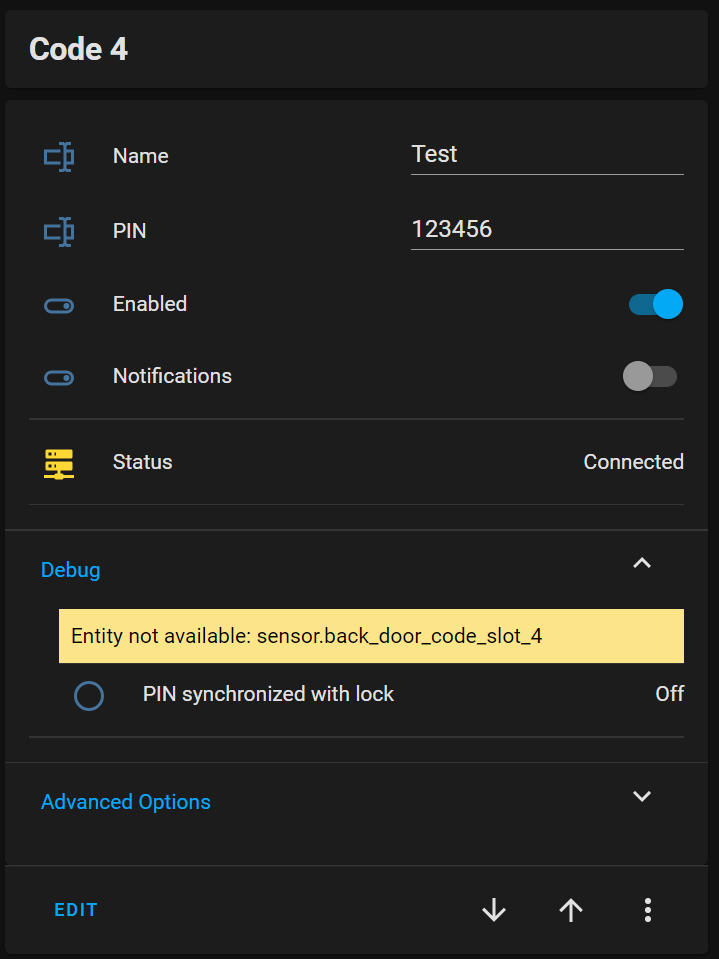719x959 pixels.
Task: Click the toggle icon next to Notifications label
Action: click(x=58, y=377)
